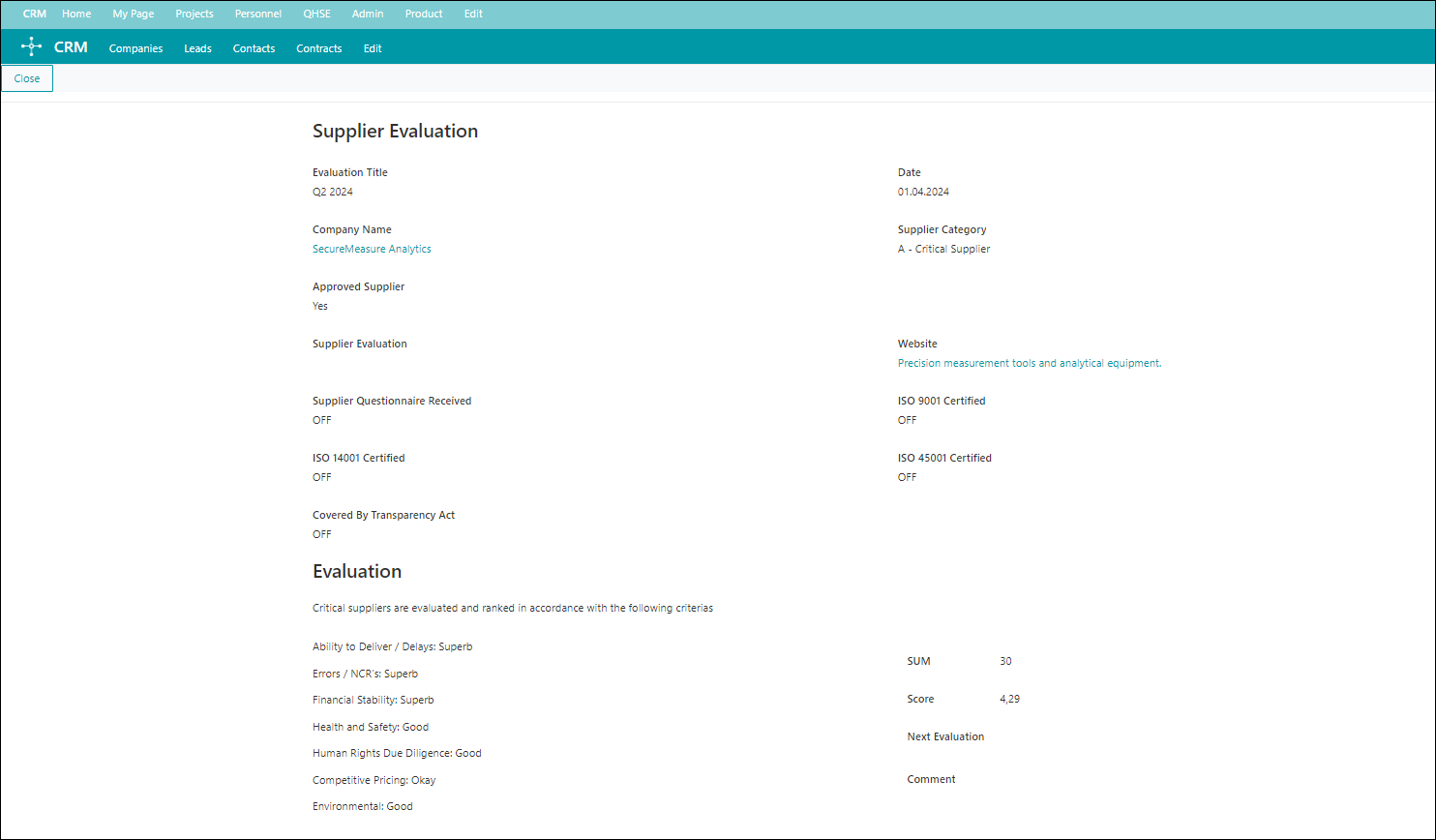Click OFF under ISO 14001 Certified
This screenshot has width=1436, height=840.
[321, 477]
